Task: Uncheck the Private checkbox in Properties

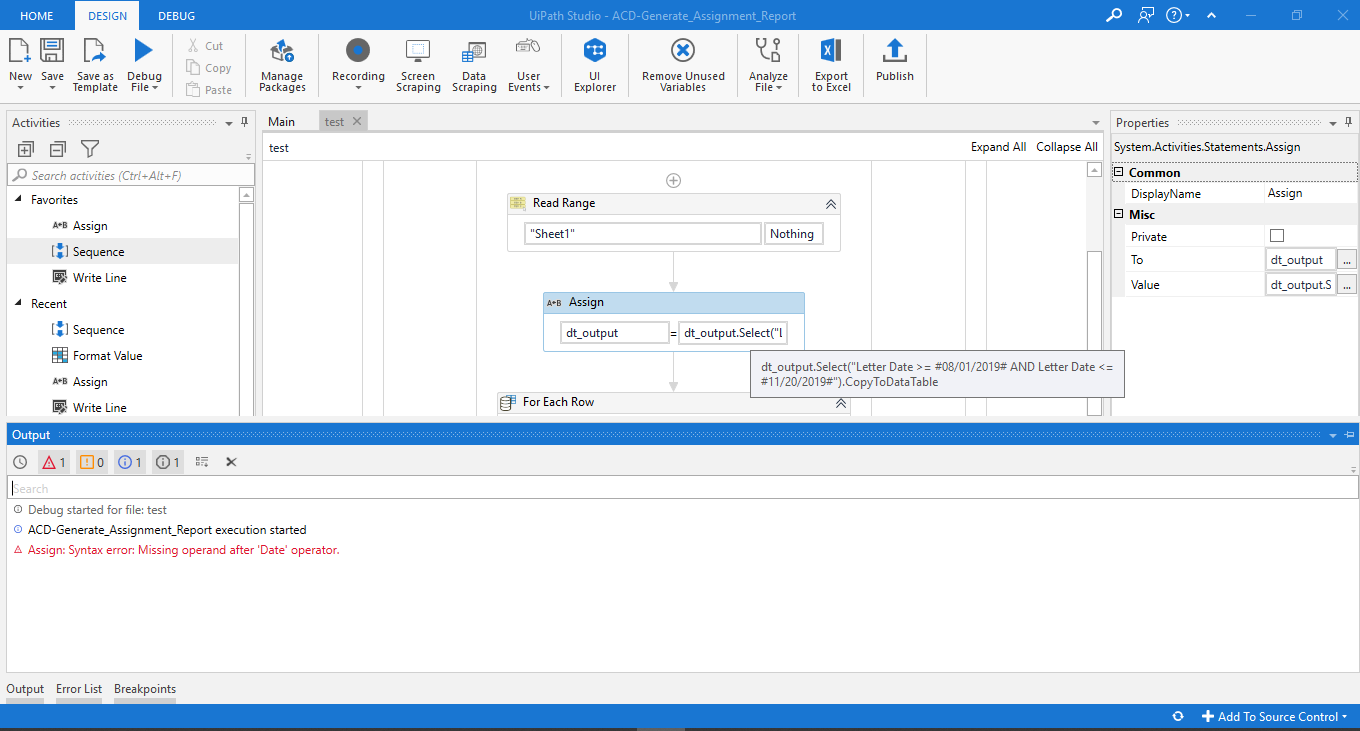Action: pyautogui.click(x=1279, y=236)
